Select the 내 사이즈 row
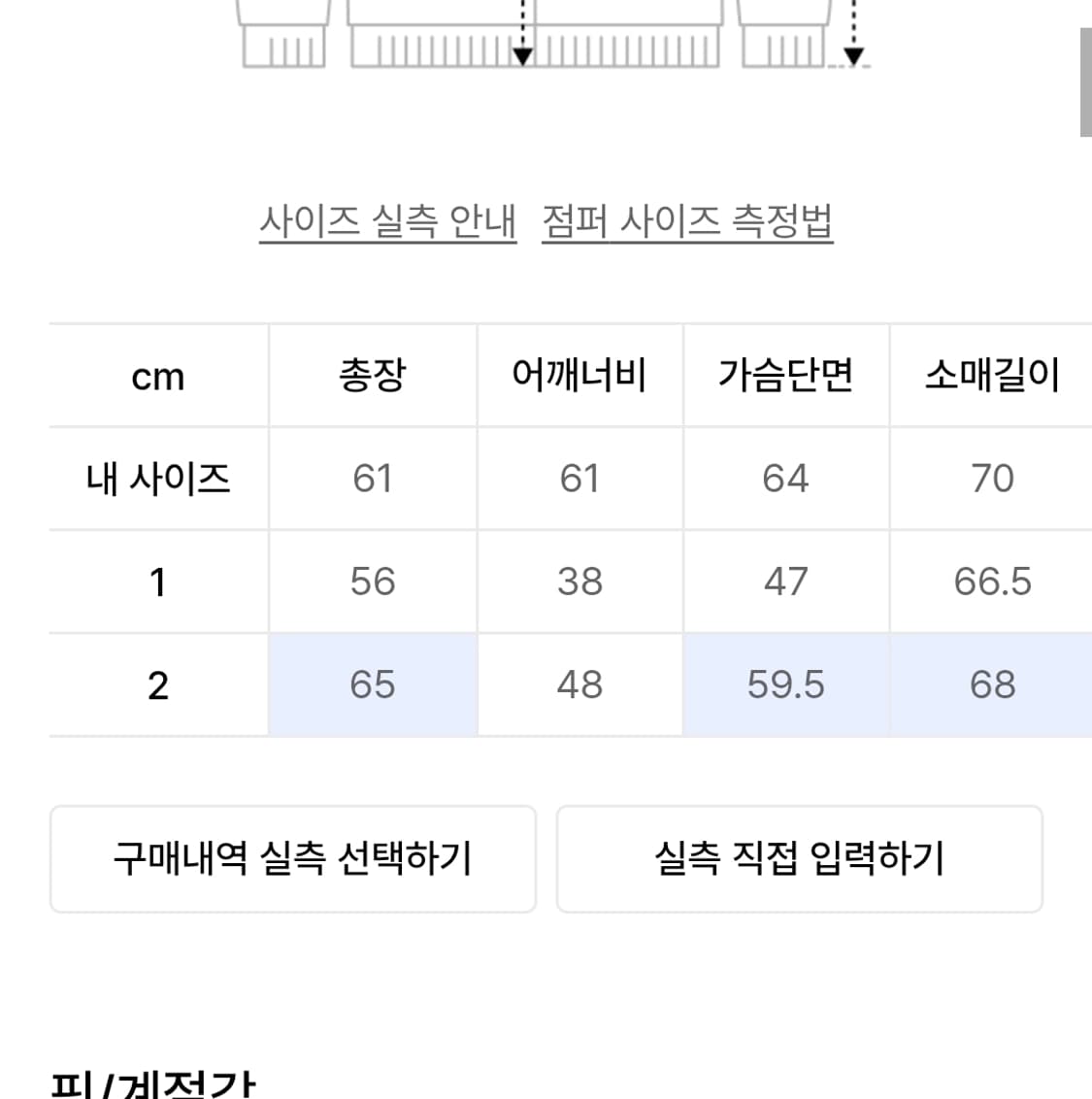This screenshot has height=1099, width=1092. (156, 478)
